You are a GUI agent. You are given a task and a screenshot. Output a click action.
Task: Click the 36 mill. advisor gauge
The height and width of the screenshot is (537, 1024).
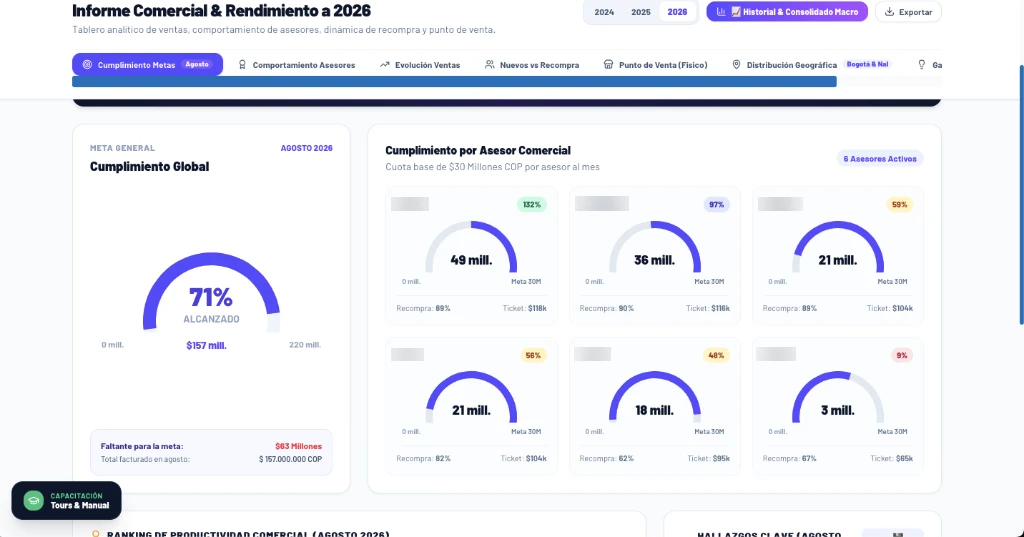point(654,248)
